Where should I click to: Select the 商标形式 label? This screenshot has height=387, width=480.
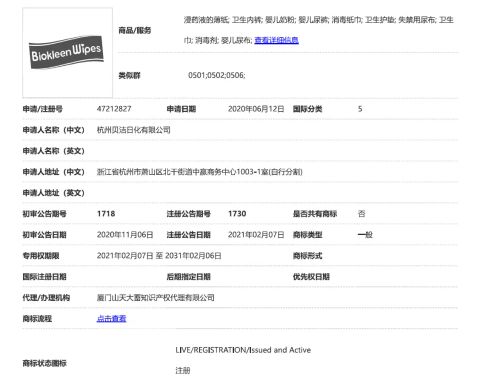[307, 256]
